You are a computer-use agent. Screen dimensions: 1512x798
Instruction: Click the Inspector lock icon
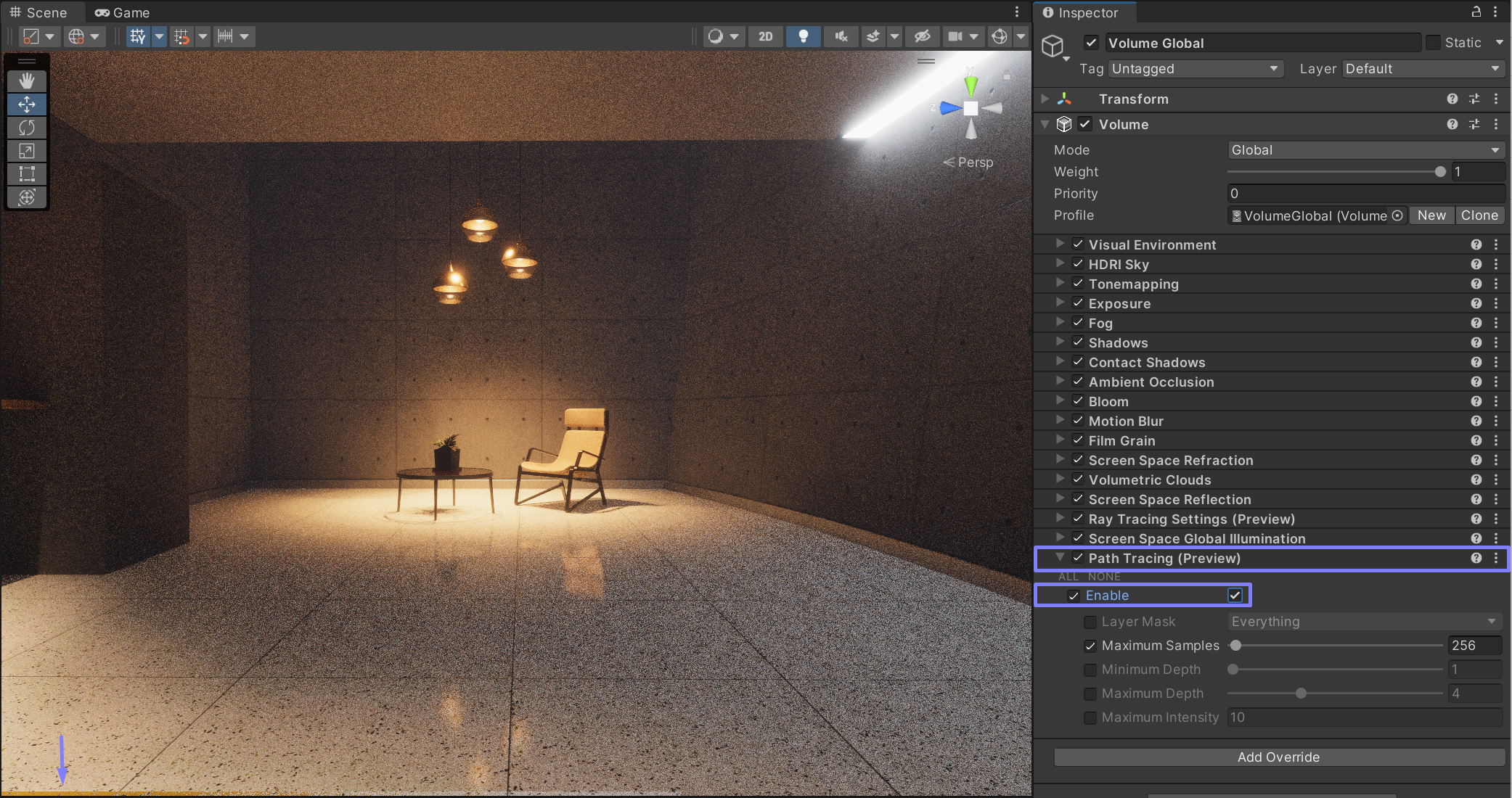pos(1476,12)
